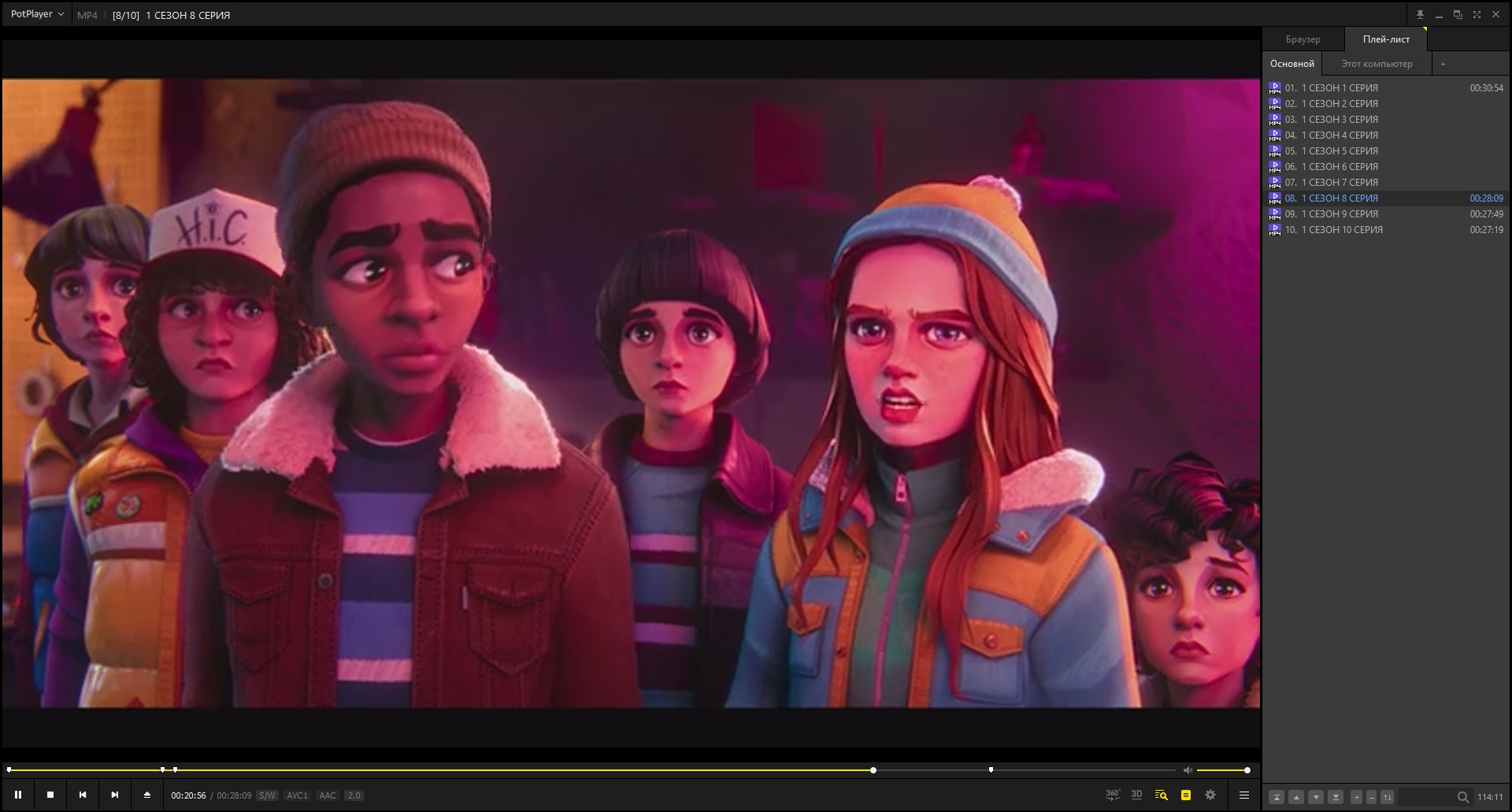1512x812 pixels.
Task: Play 1 СЕЗОН 7 СЕРИЯ from the playlist
Action: pyautogui.click(x=1386, y=183)
